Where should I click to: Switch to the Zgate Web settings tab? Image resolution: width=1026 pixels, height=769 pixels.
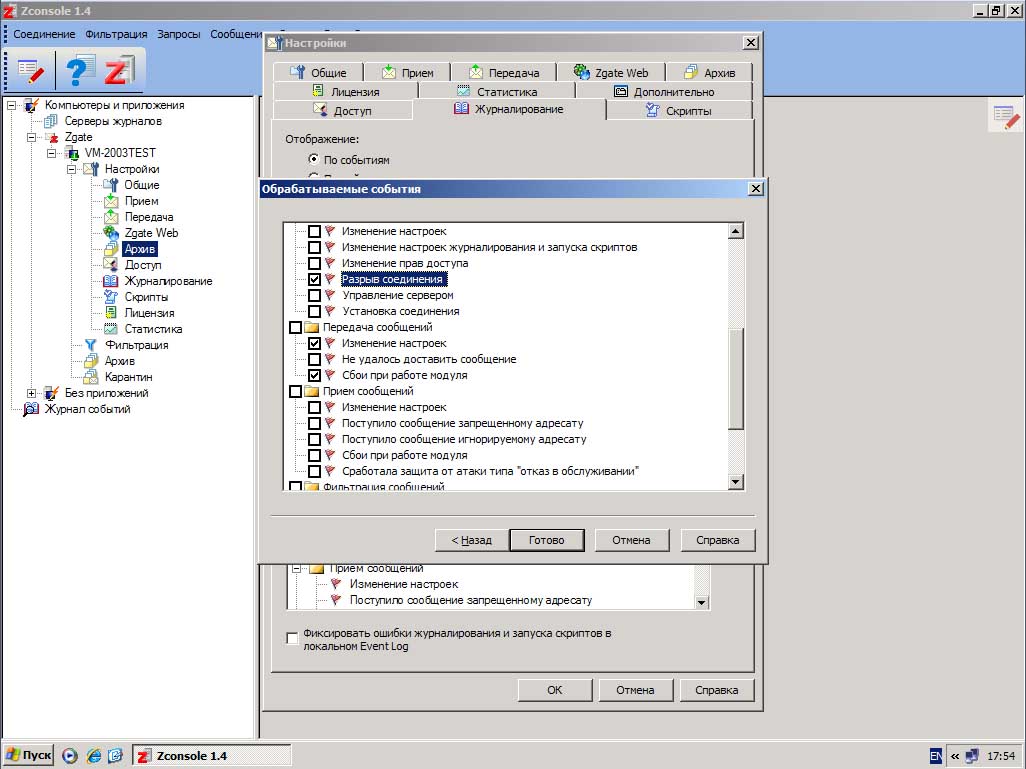pyautogui.click(x=611, y=73)
